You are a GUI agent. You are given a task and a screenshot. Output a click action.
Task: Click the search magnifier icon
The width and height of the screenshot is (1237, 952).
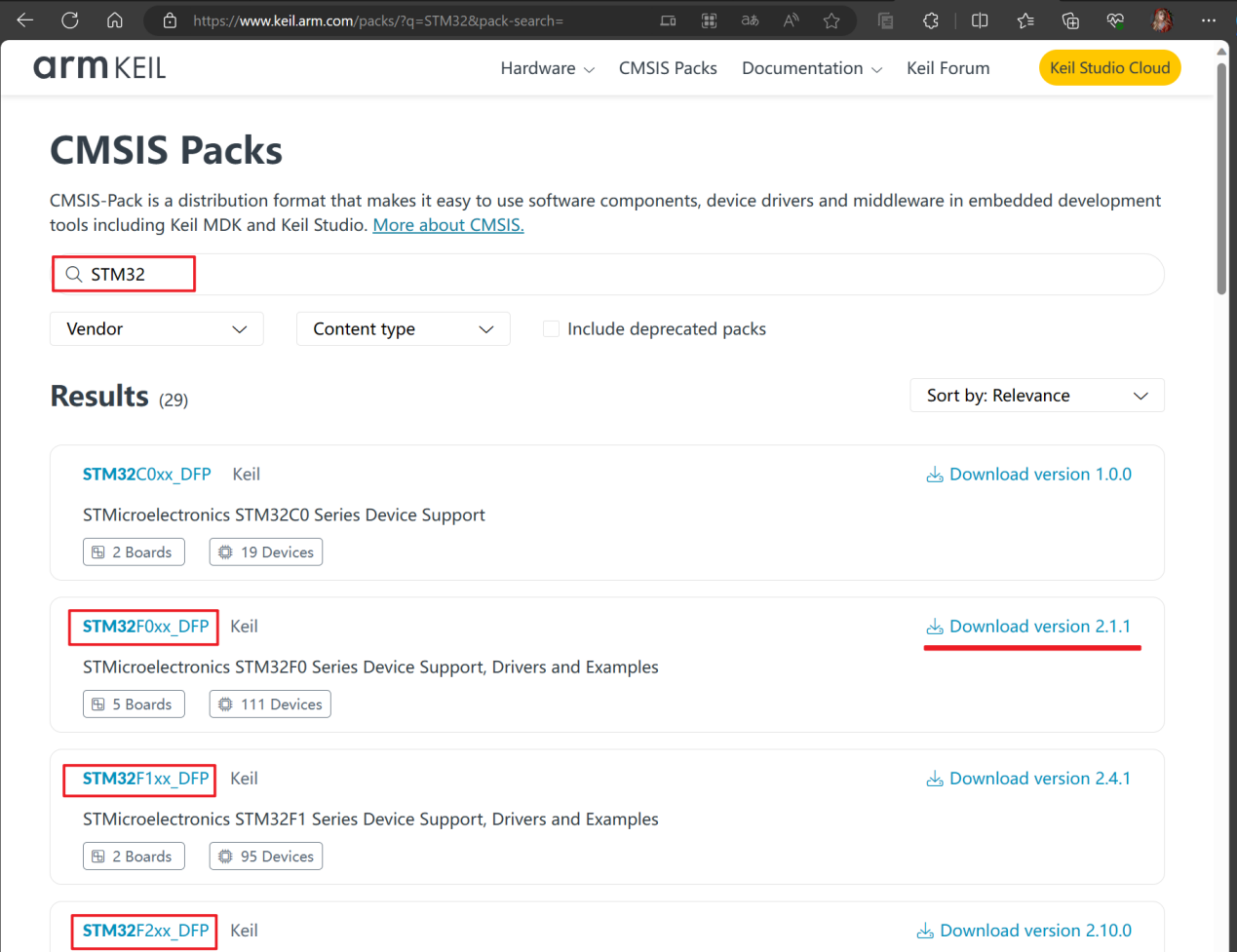coord(73,275)
